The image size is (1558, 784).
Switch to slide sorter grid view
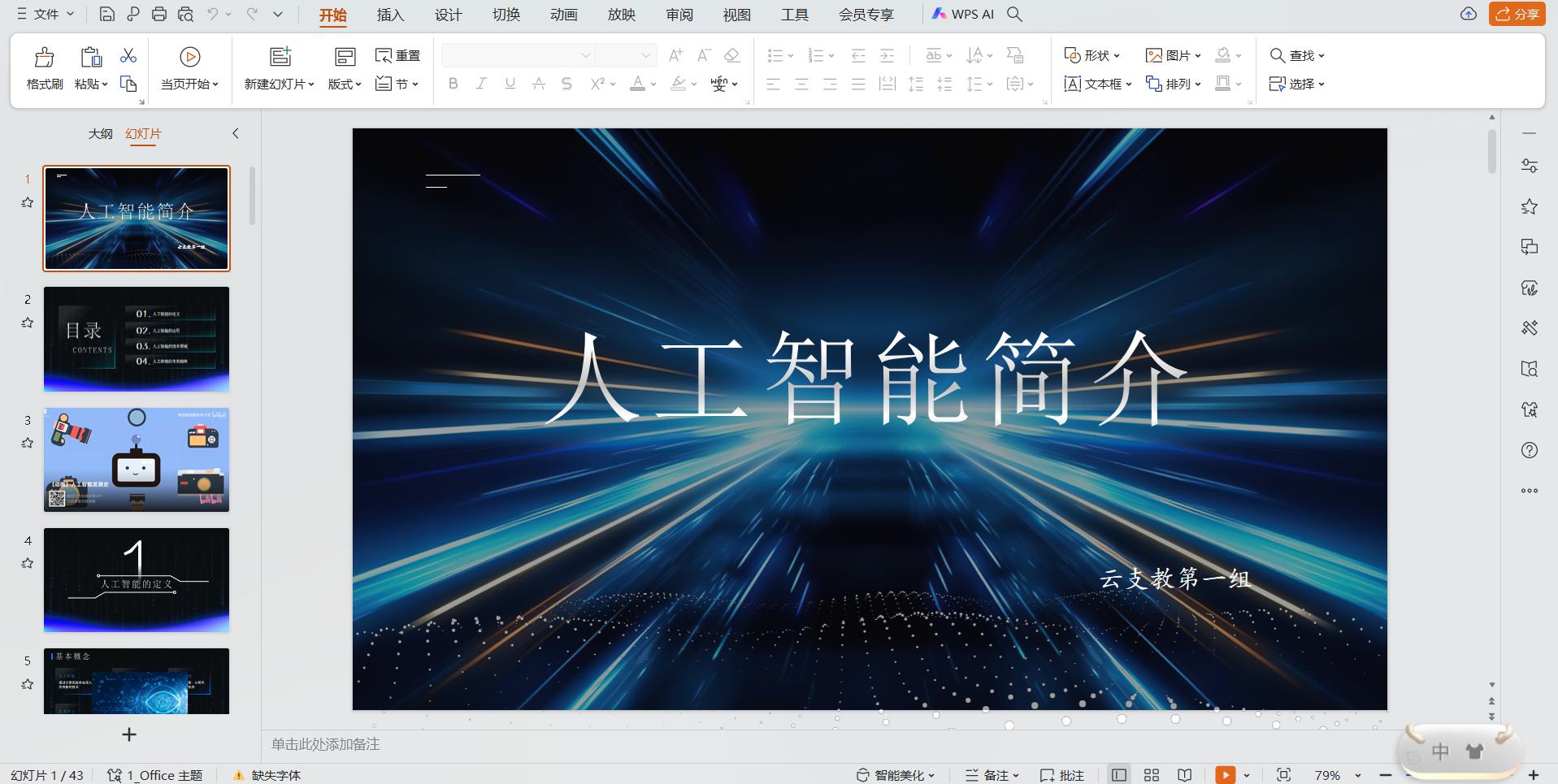[1152, 775]
